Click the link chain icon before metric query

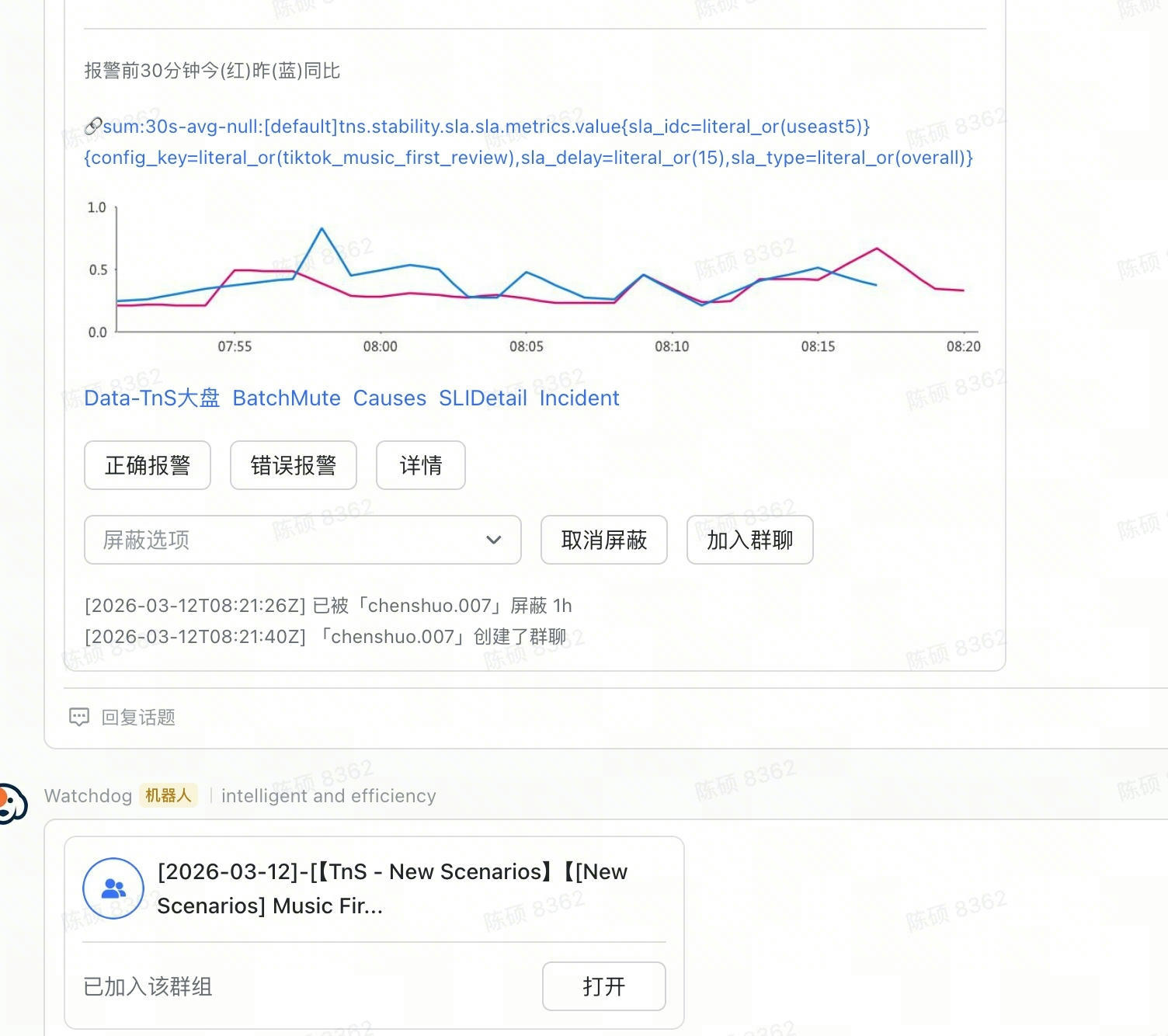93,125
